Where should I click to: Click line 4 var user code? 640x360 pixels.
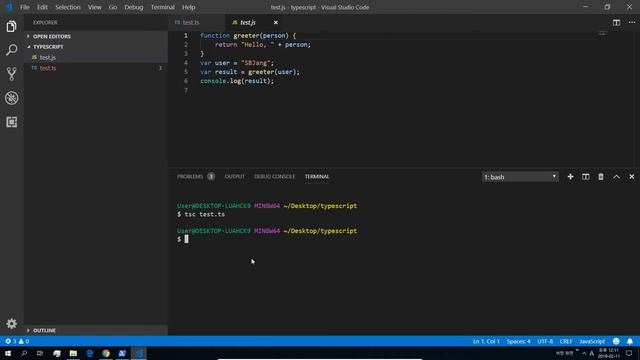237,63
